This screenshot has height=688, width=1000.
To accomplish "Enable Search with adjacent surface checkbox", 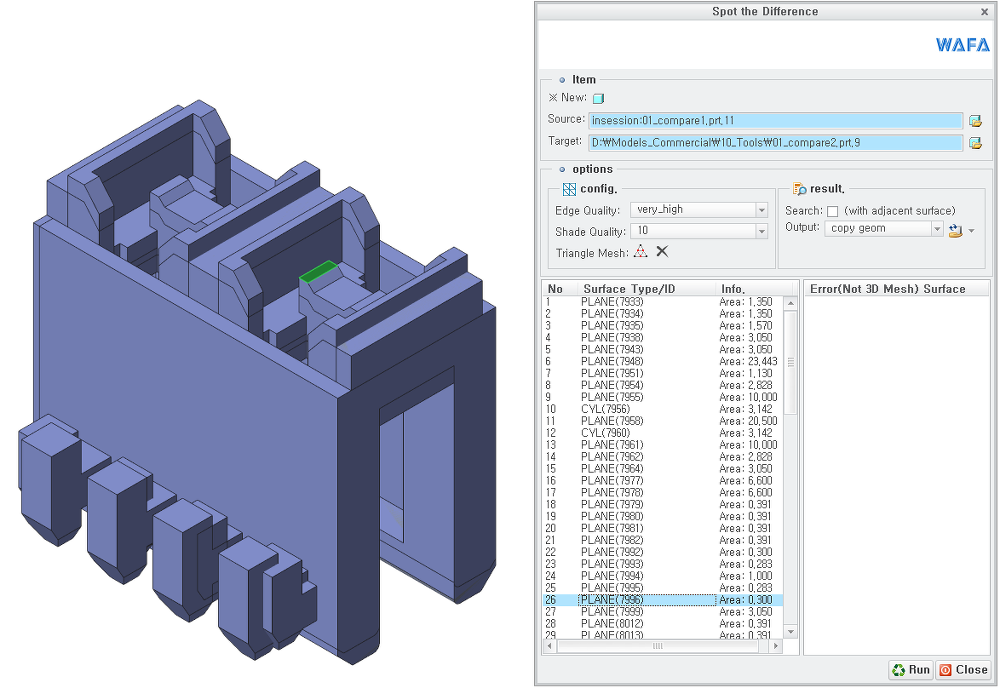I will click(832, 211).
